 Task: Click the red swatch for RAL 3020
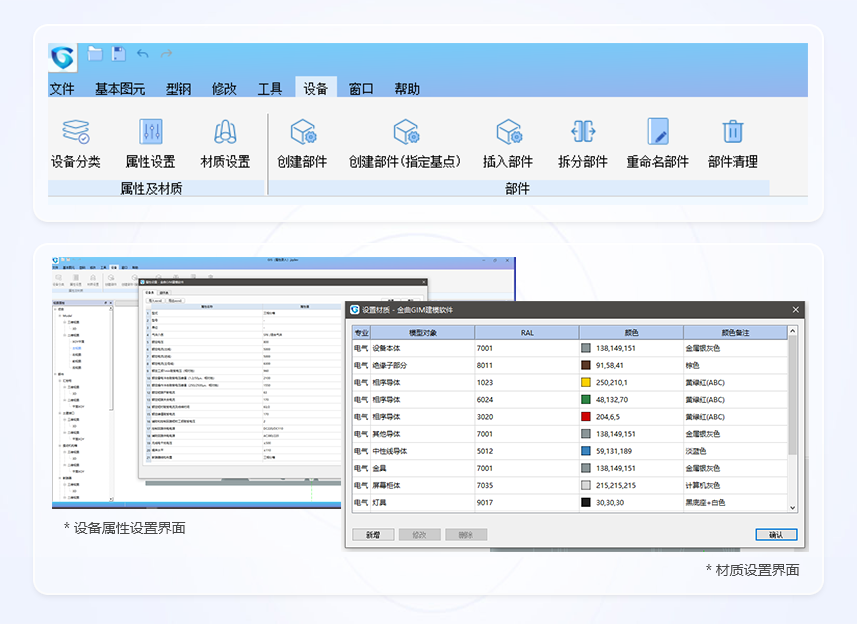click(586, 417)
